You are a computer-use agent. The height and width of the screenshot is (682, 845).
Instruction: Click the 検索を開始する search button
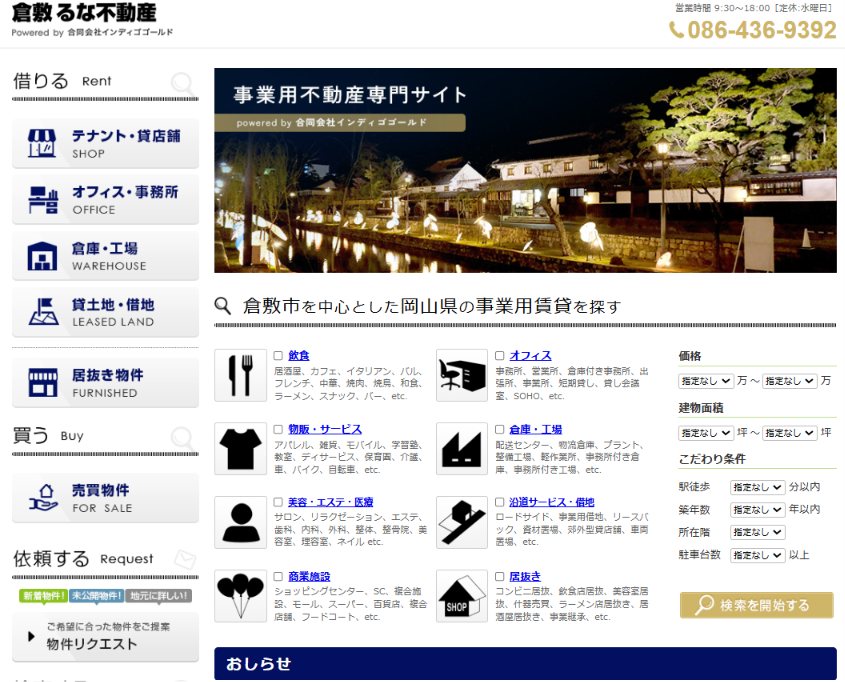coord(757,605)
